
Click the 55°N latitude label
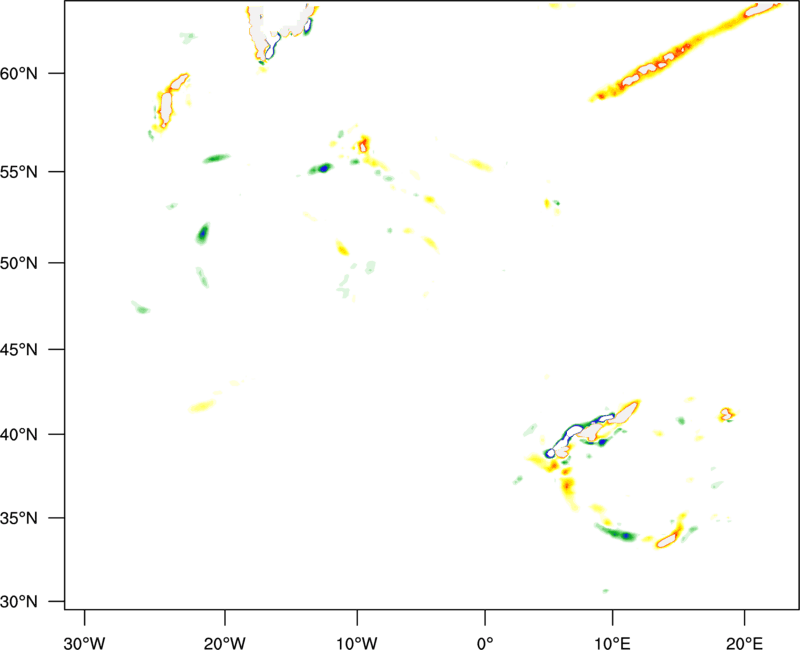[x=19, y=171]
